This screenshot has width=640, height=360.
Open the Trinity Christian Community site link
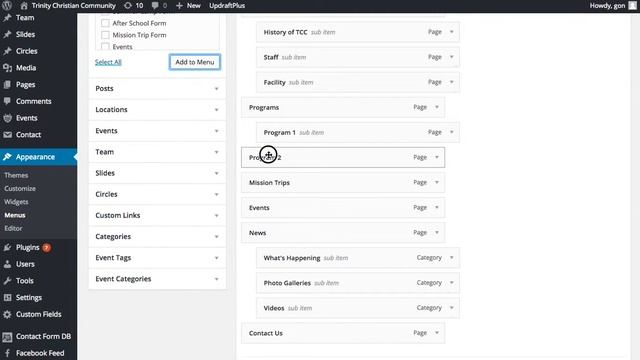coord(73,6)
